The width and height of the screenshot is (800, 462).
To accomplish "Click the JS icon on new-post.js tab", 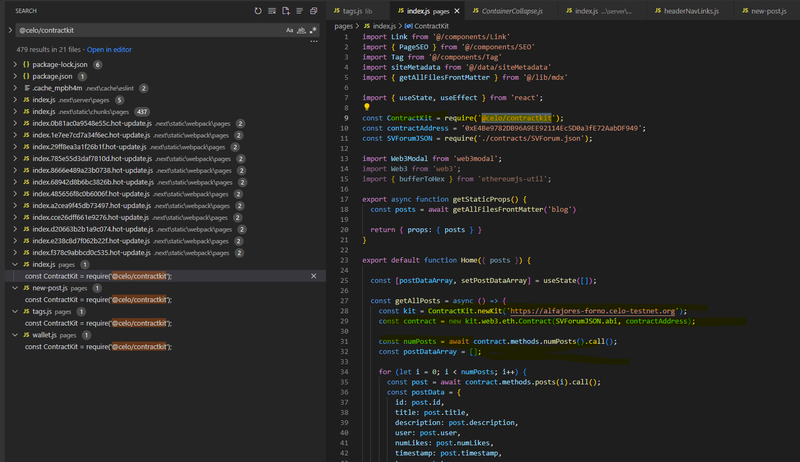I will pyautogui.click(x=745, y=11).
